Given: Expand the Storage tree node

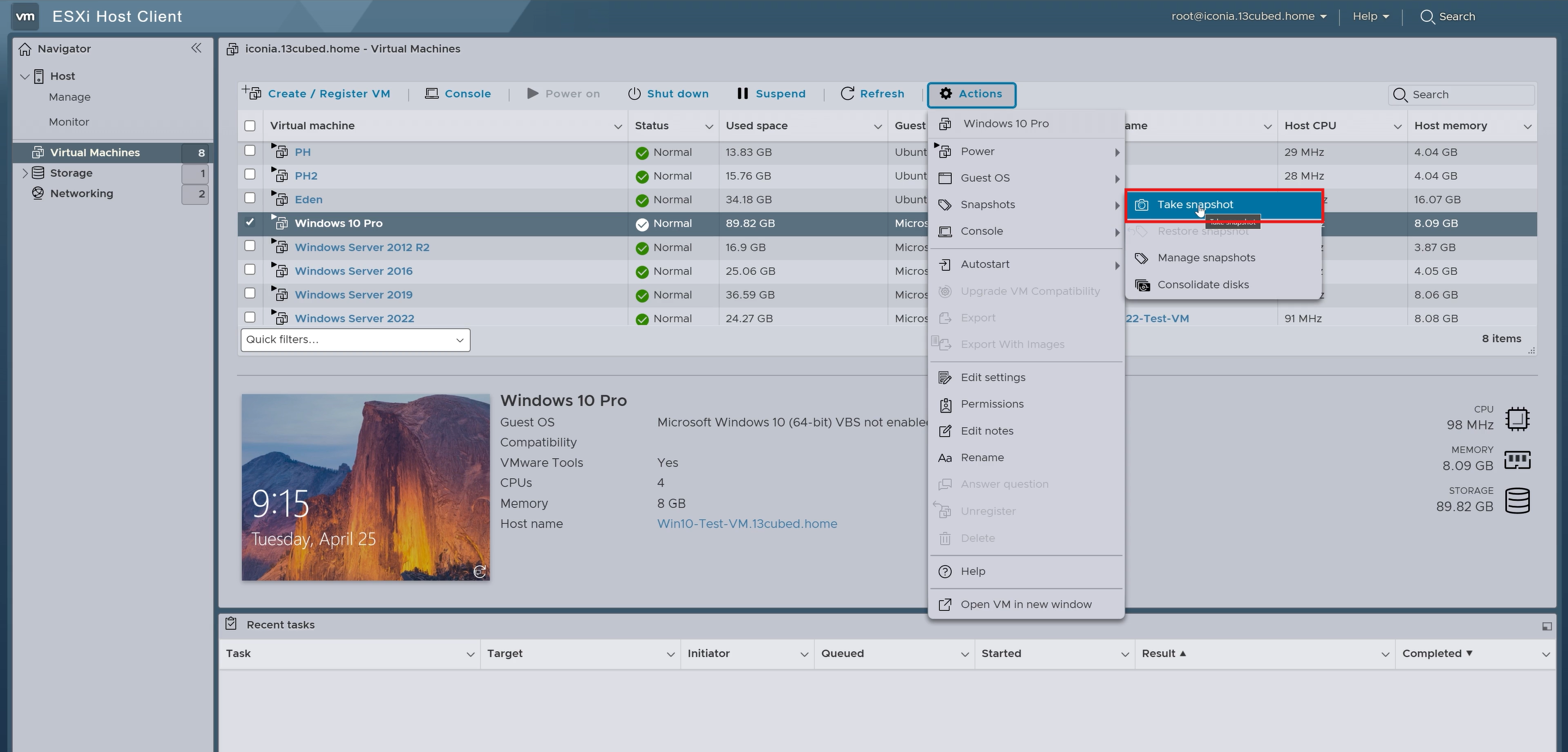Looking at the screenshot, I should pos(25,173).
